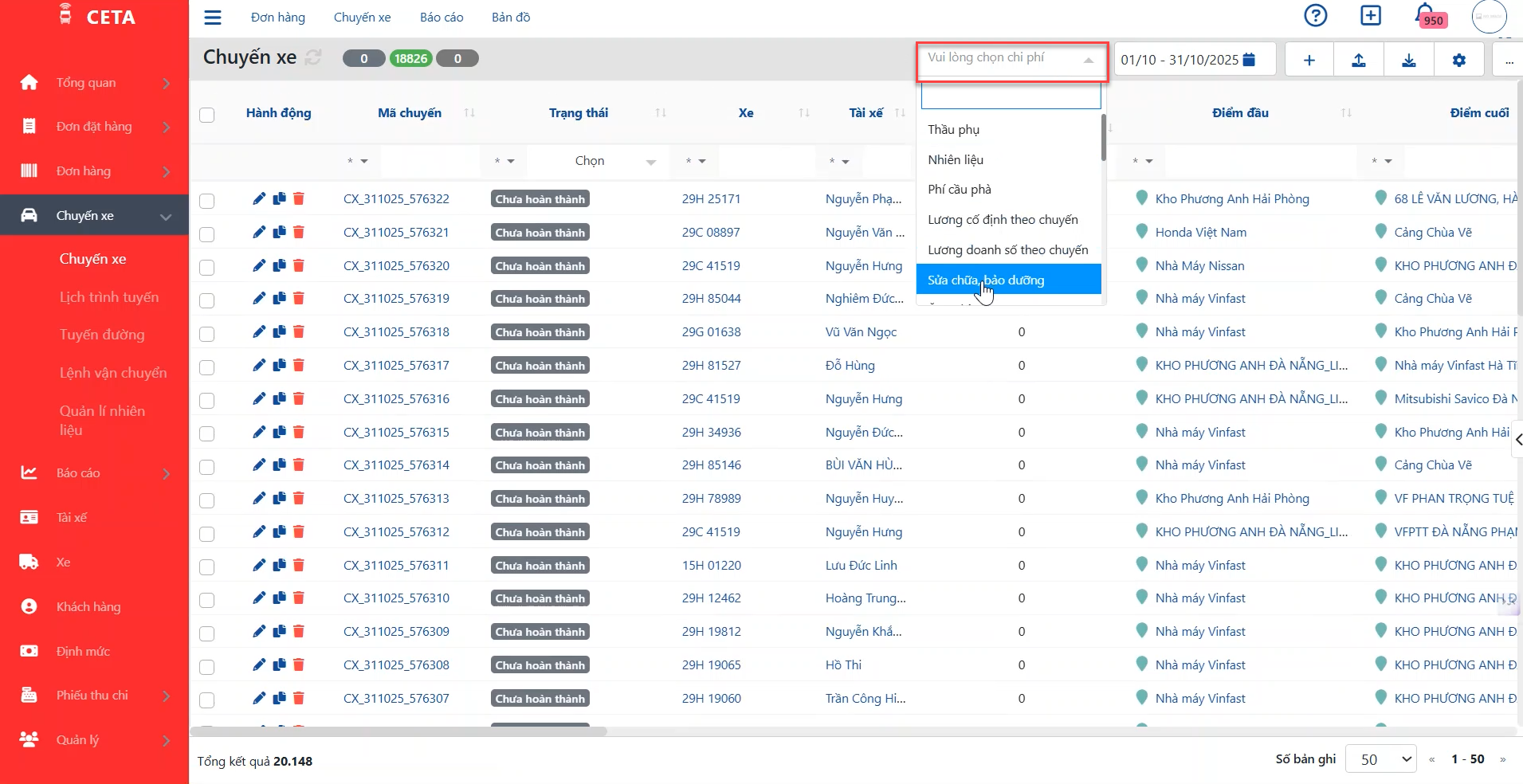
Task: Click the hamburger menu icon
Action: 213,18
